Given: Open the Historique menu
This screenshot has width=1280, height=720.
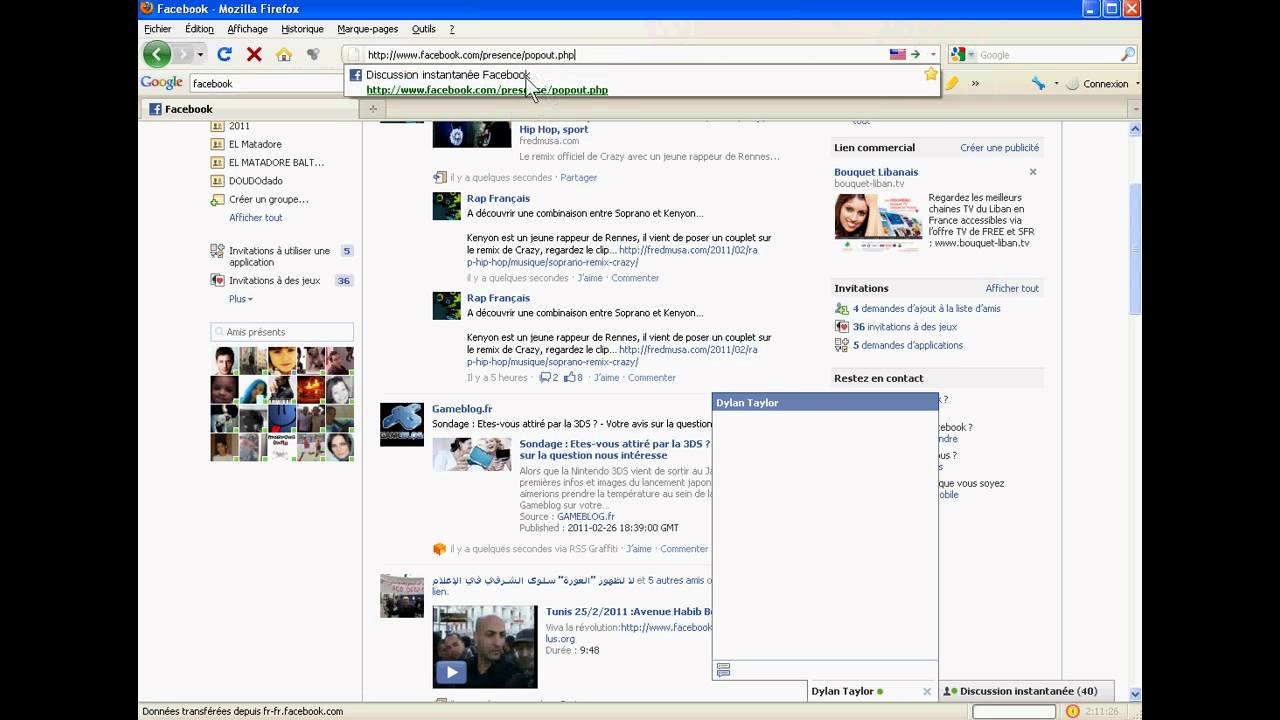Looking at the screenshot, I should pyautogui.click(x=302, y=29).
